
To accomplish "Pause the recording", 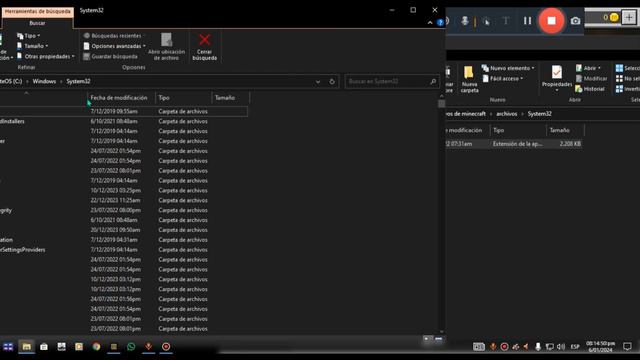I will point(527,20).
